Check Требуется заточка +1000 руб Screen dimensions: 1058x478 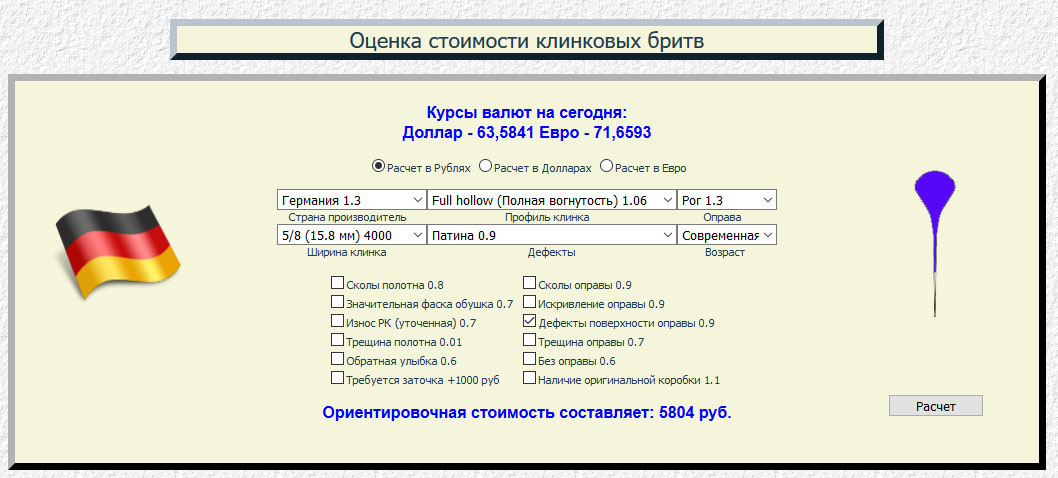pos(338,379)
